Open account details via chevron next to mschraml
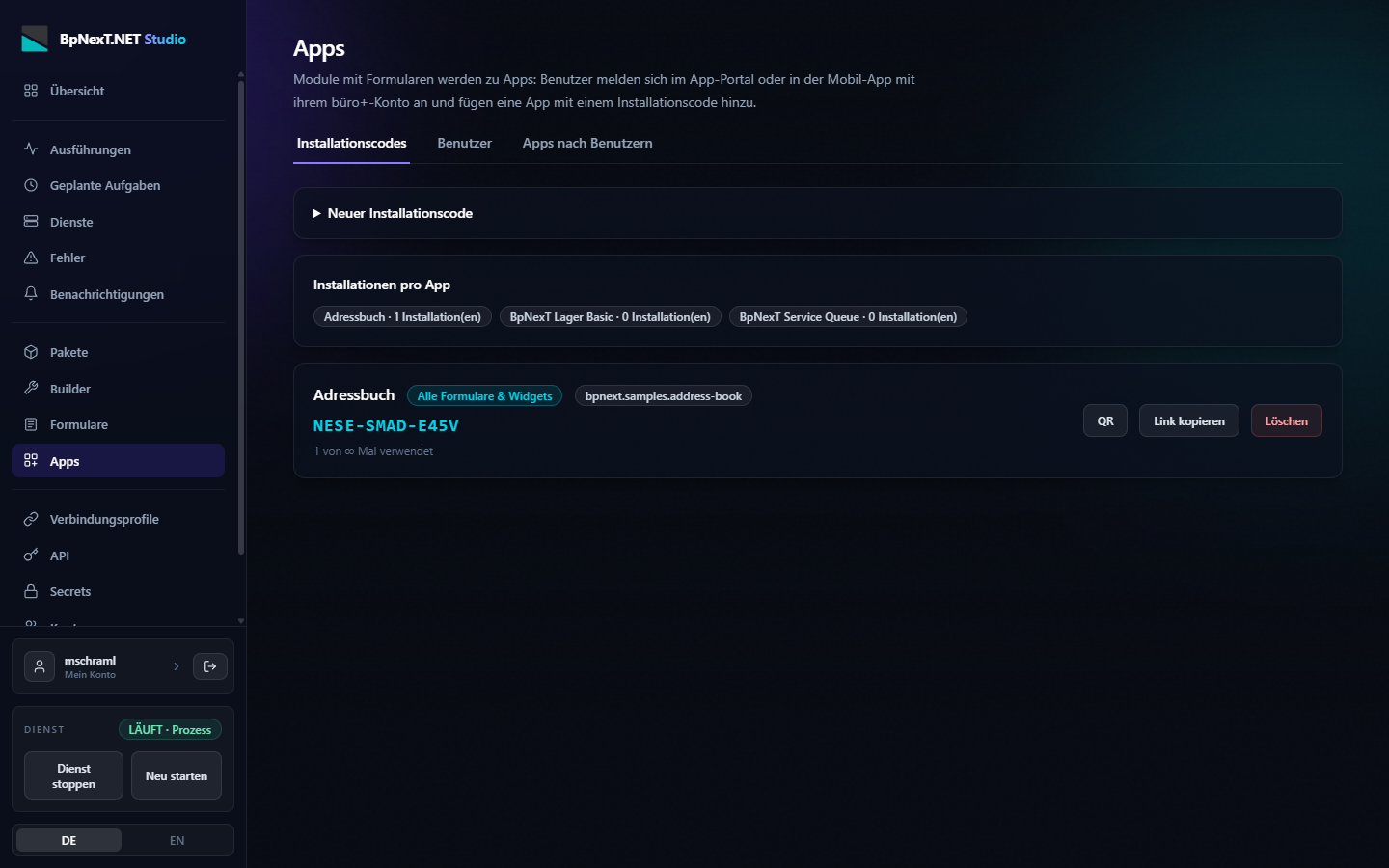Viewport: 1389px width, 868px height. [177, 666]
